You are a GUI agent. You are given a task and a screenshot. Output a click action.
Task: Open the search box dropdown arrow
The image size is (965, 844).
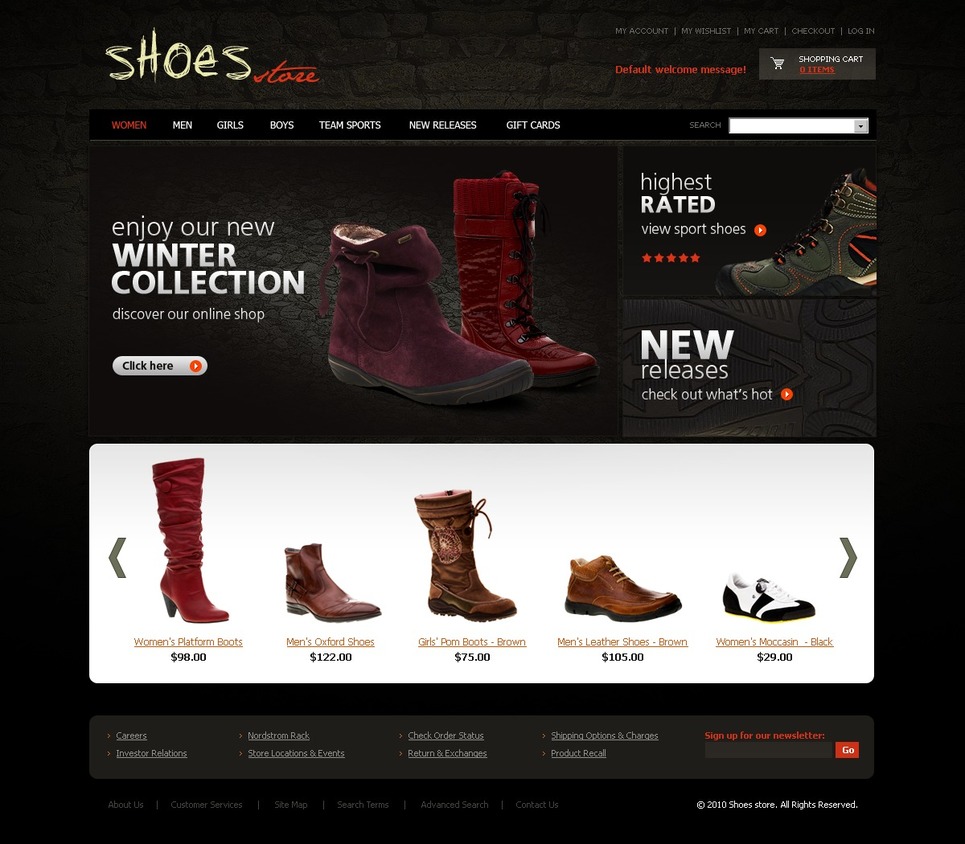pos(860,126)
